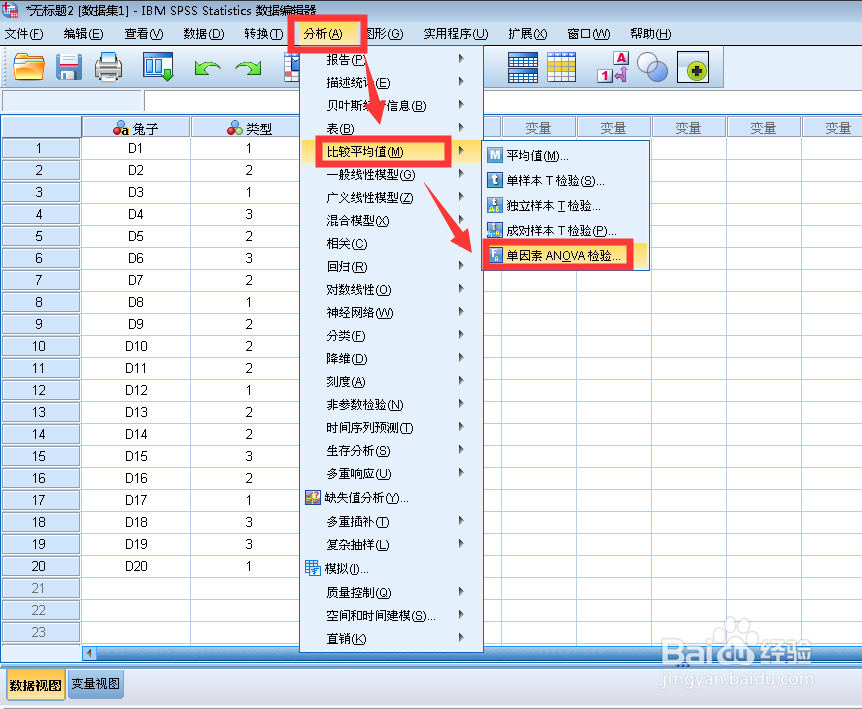This screenshot has width=862, height=709.
Task: Open the 窗口(W) menu
Action: click(x=588, y=34)
